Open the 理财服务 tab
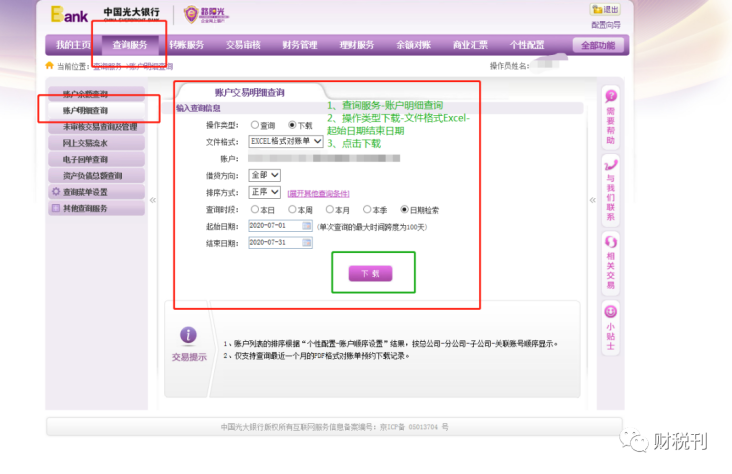The height and width of the screenshot is (474, 732). (x=357, y=45)
